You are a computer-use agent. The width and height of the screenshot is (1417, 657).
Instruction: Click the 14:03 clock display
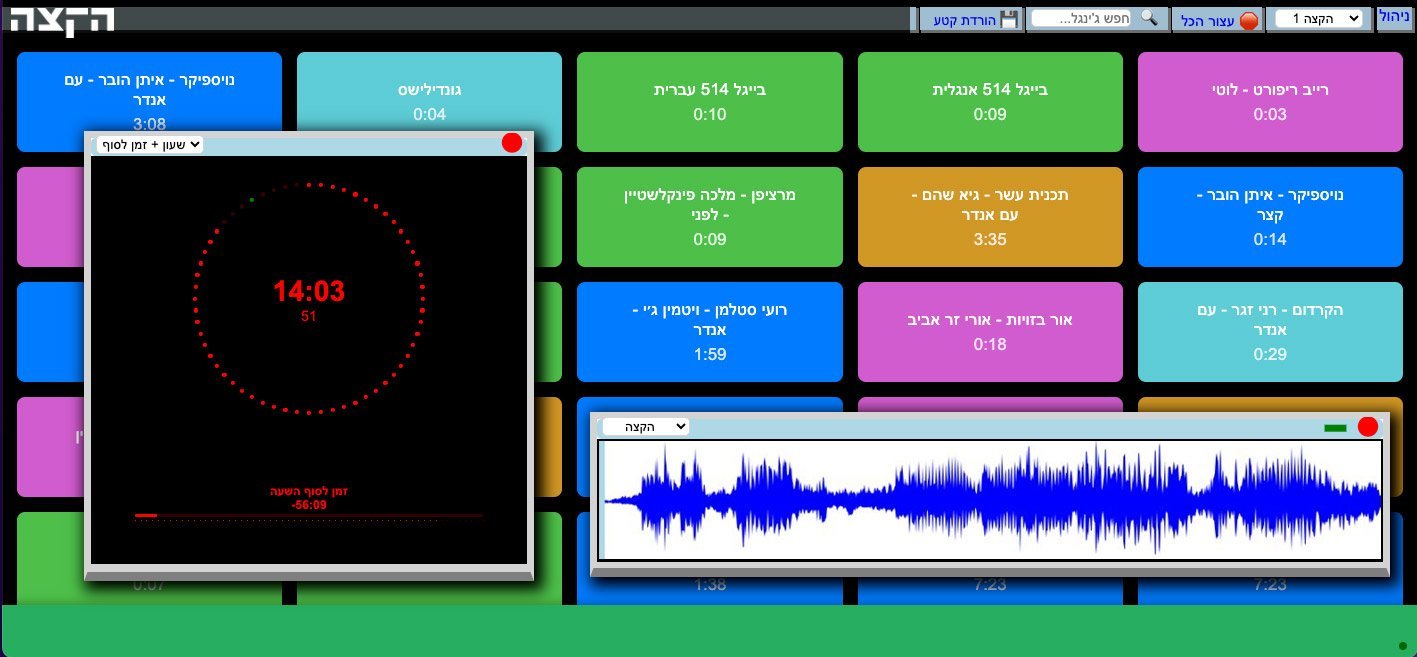(x=309, y=292)
